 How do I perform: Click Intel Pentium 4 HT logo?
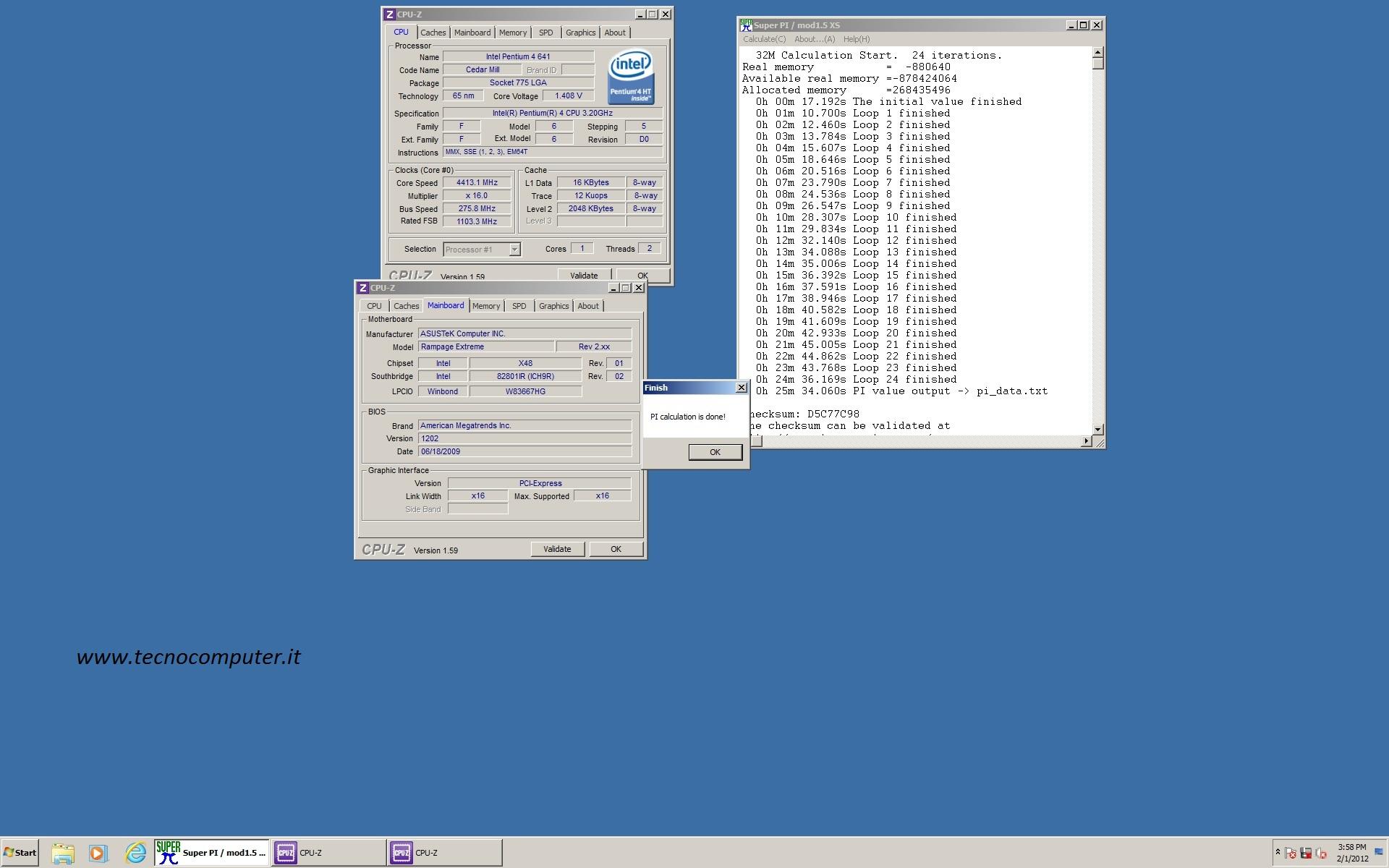(631, 76)
